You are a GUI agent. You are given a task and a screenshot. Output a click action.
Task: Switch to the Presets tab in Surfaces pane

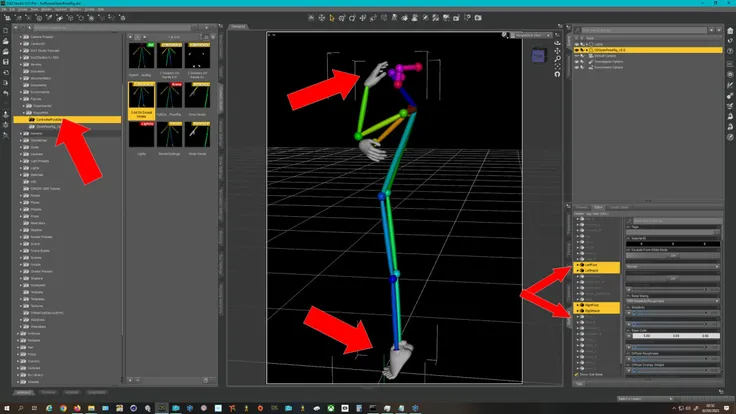[x=582, y=207]
